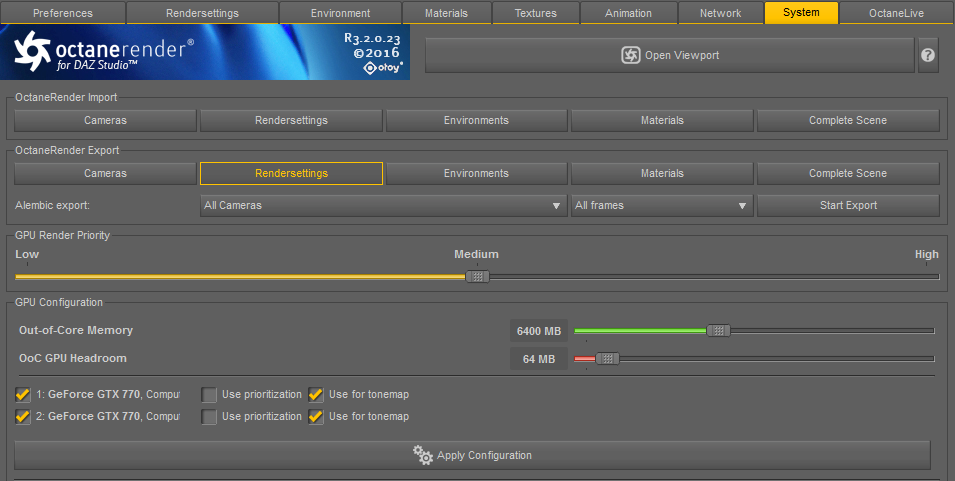The height and width of the screenshot is (481, 955).
Task: Select the Network tab
Action: pos(721,13)
